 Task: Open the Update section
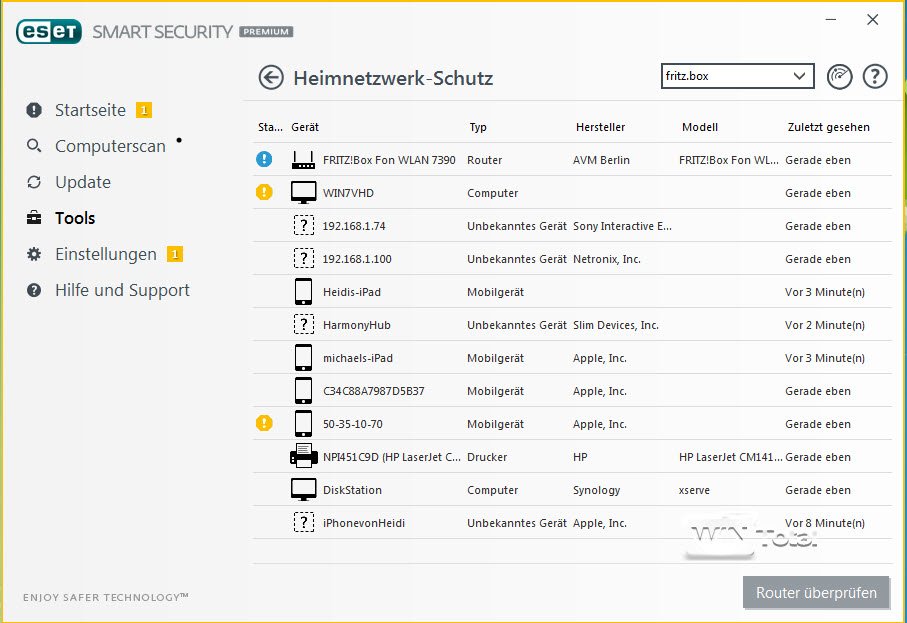pyautogui.click(x=83, y=182)
